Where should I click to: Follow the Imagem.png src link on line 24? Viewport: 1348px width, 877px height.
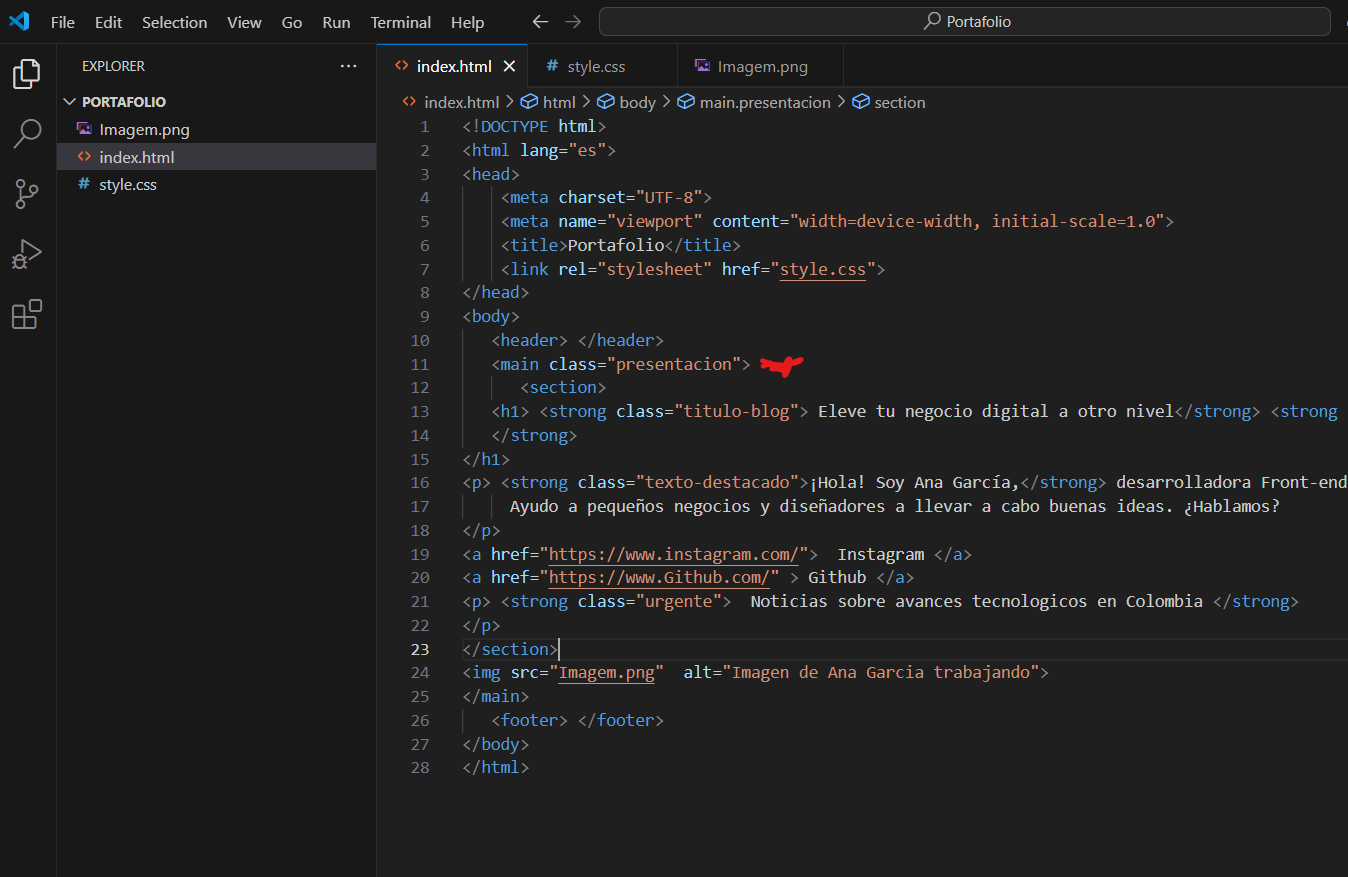pyautogui.click(x=606, y=672)
